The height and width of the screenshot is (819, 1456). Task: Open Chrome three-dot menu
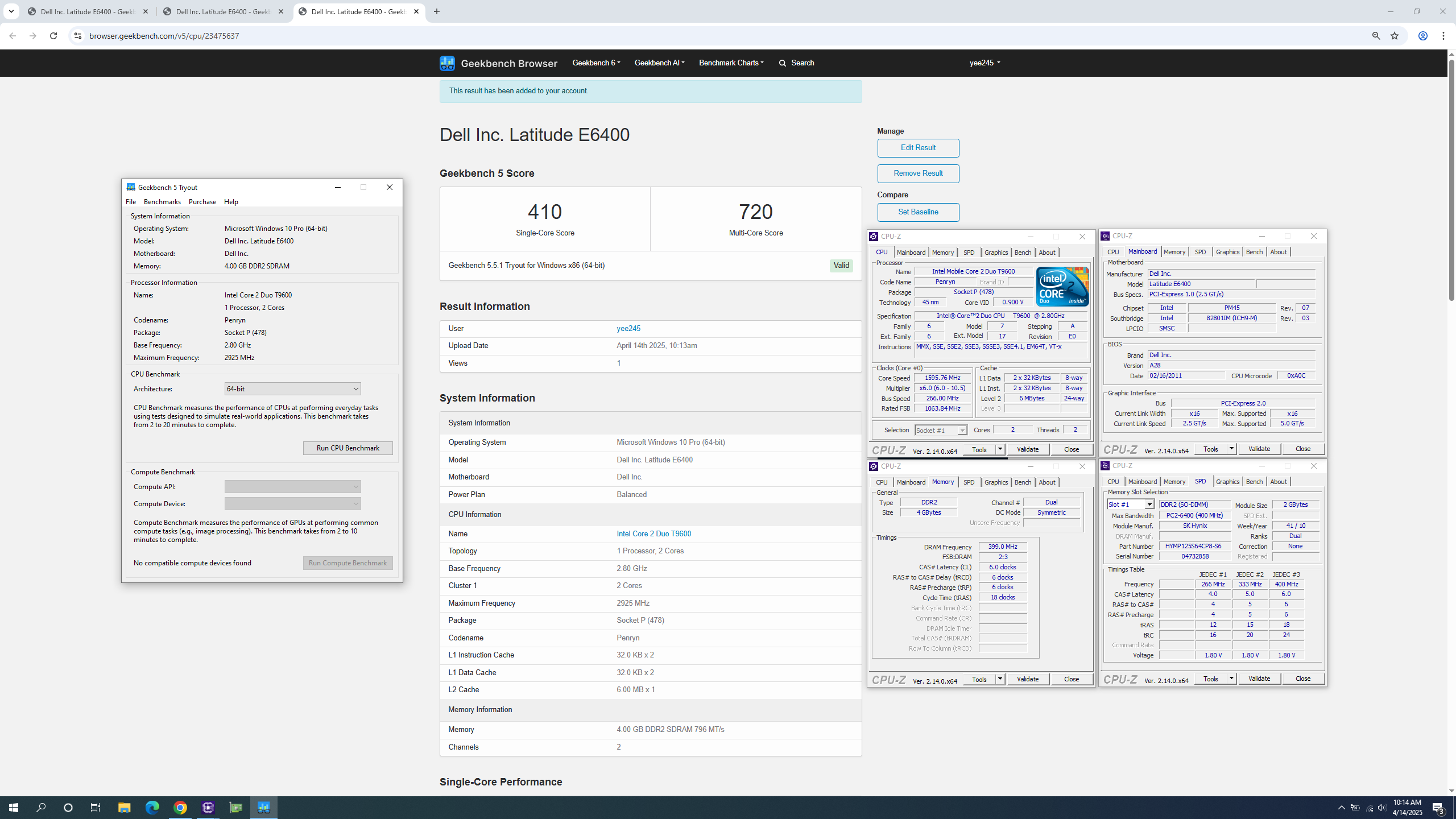pos(1443,36)
